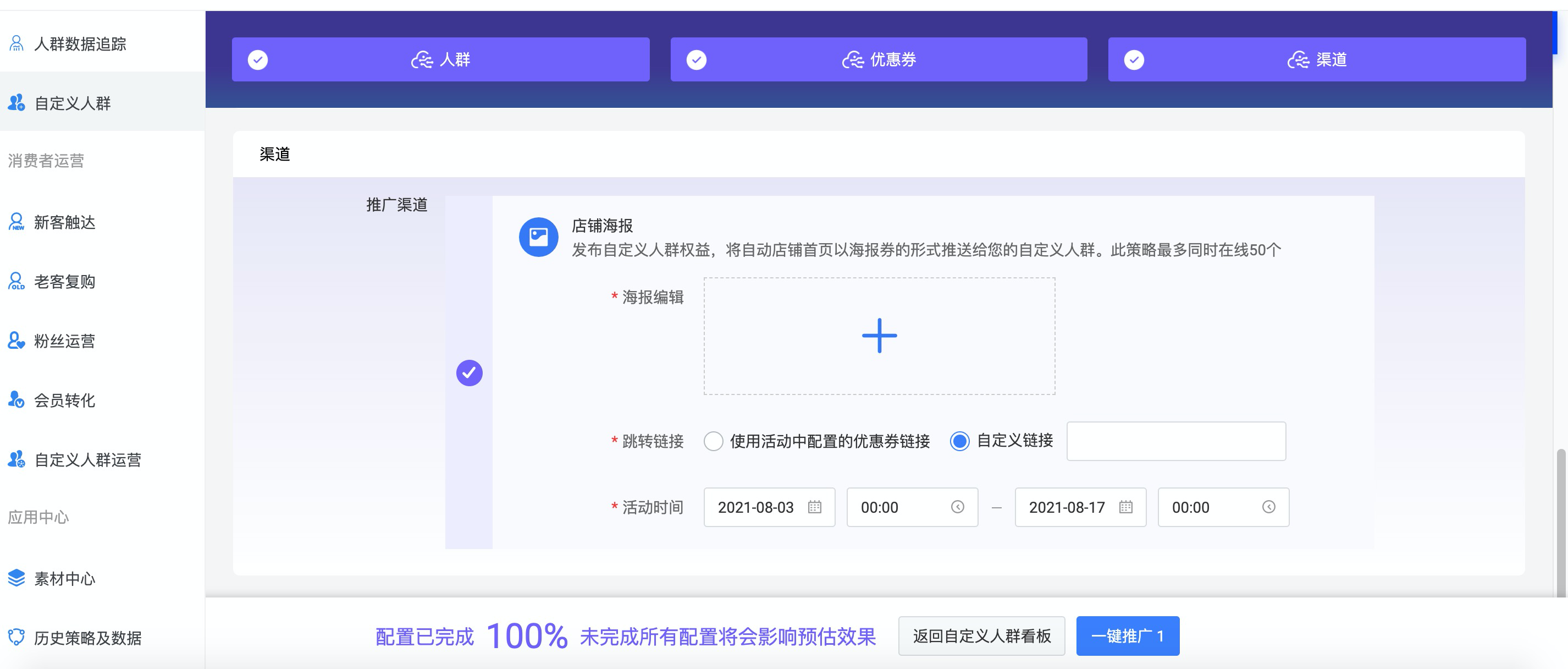Screen dimensions: 1568x669
Task: Select the 自定义链接 radio button
Action: tap(959, 441)
